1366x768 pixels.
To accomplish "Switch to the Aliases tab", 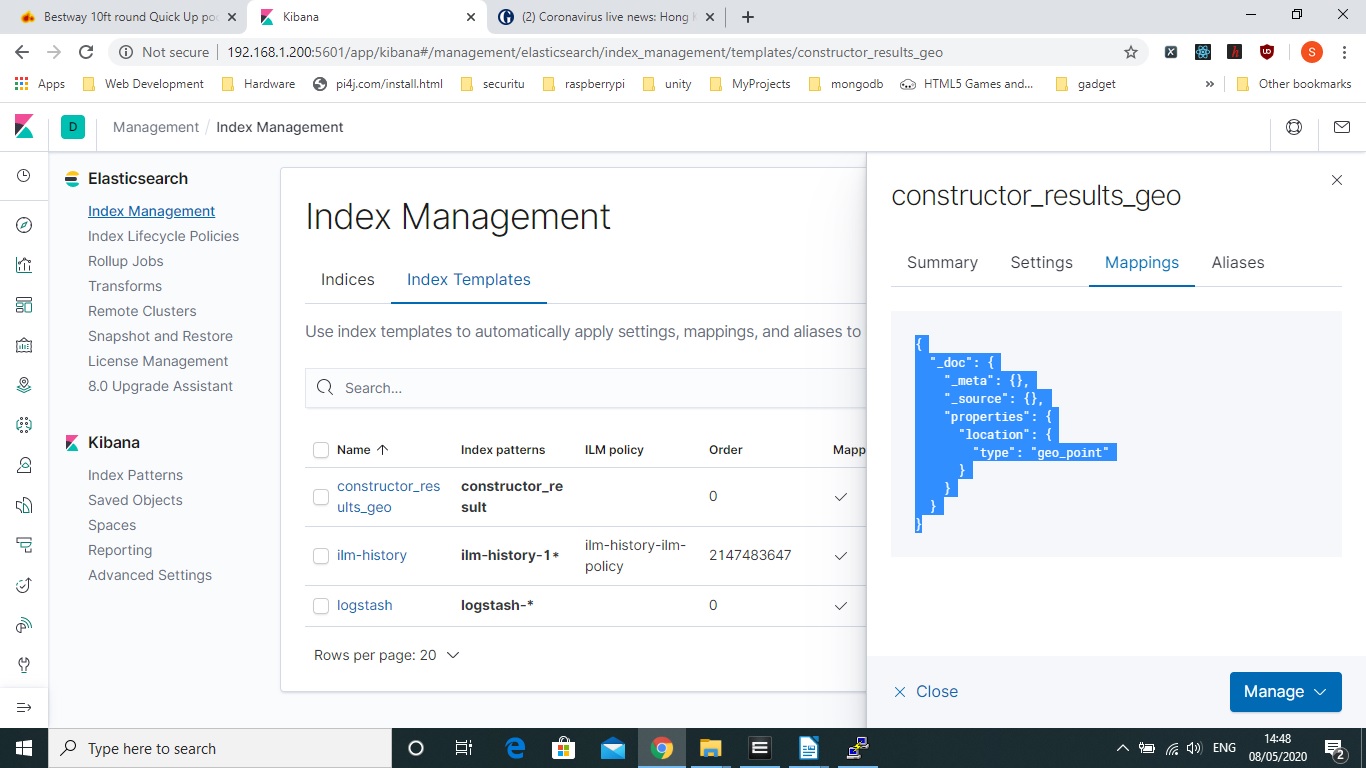I will (x=1238, y=262).
